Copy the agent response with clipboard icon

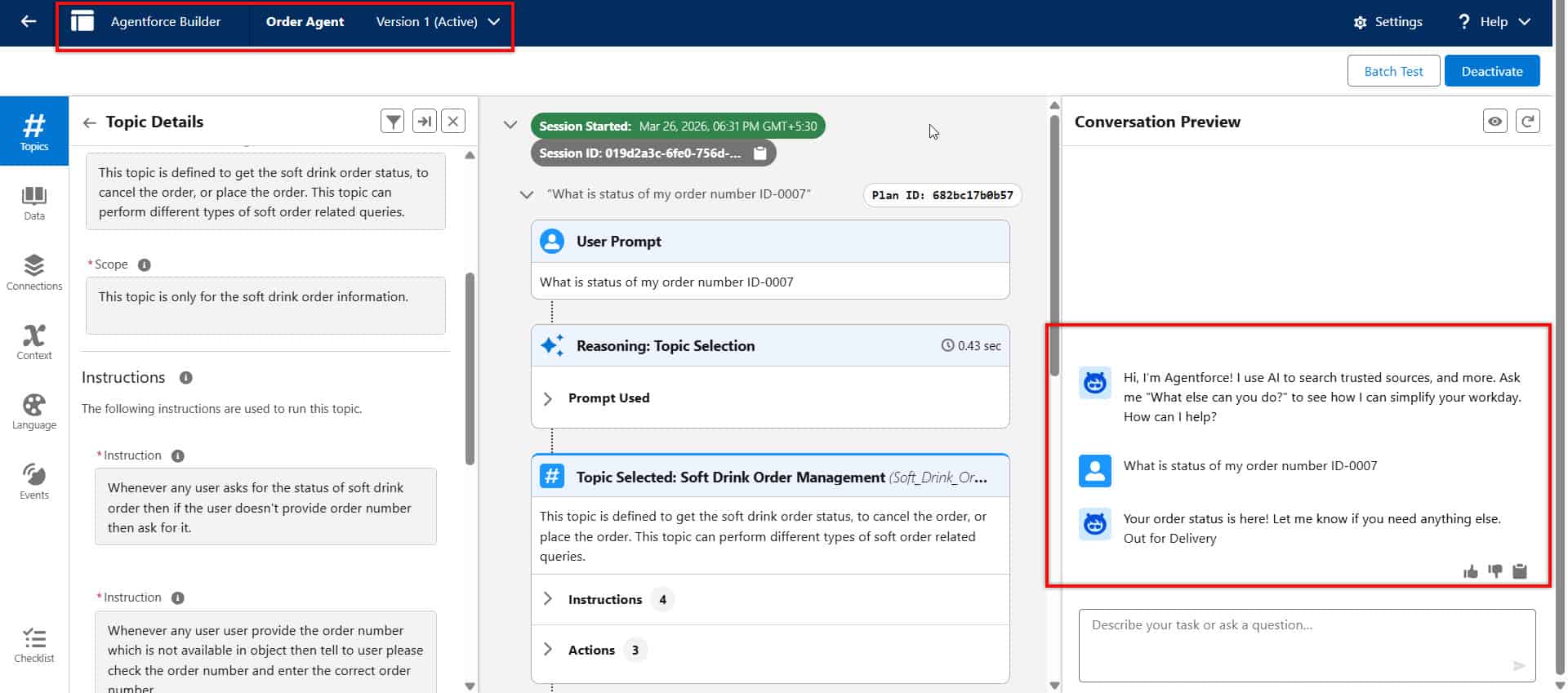coord(1520,571)
